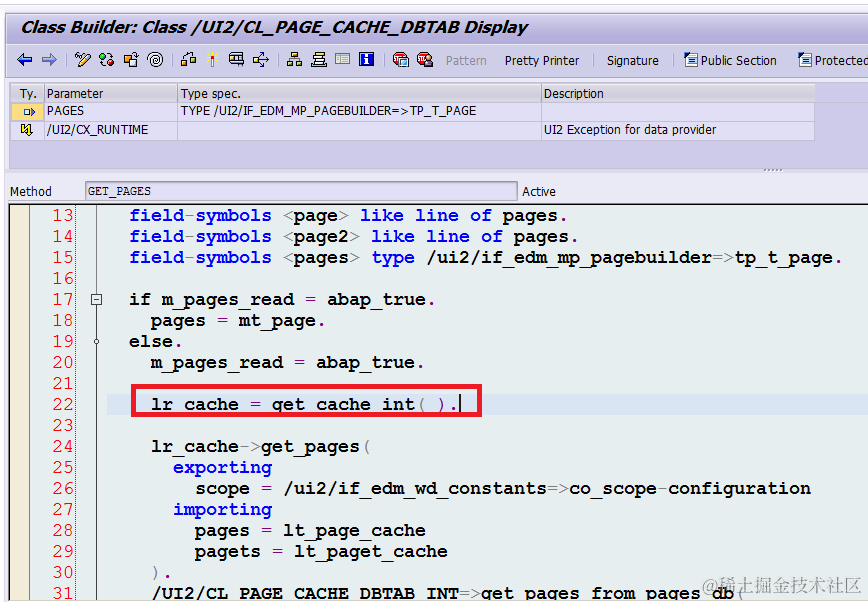Click the Method name field GET_PAGES
This screenshot has width=868, height=602.
tap(301, 191)
